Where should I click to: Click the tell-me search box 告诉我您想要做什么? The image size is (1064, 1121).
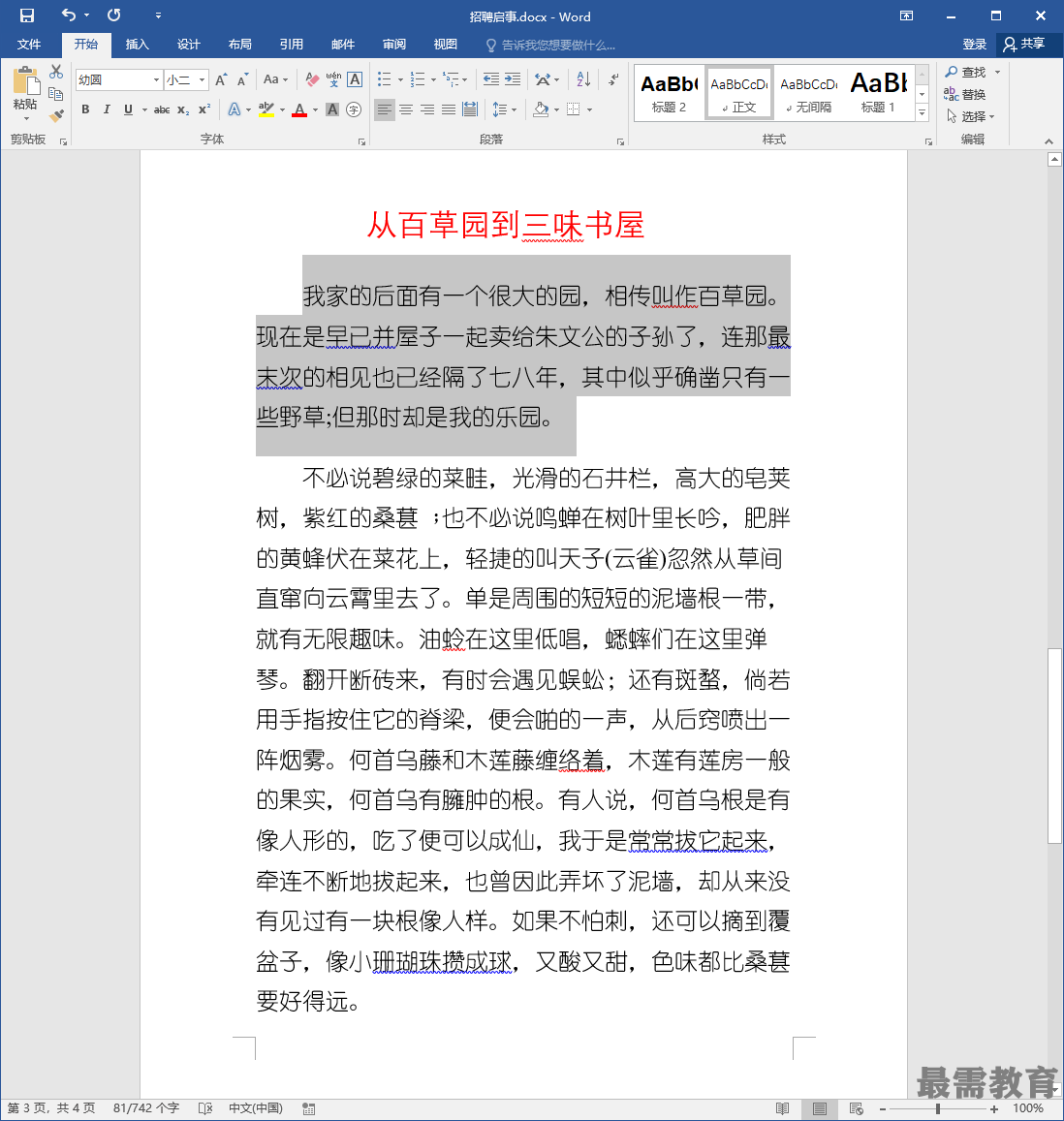(x=550, y=45)
